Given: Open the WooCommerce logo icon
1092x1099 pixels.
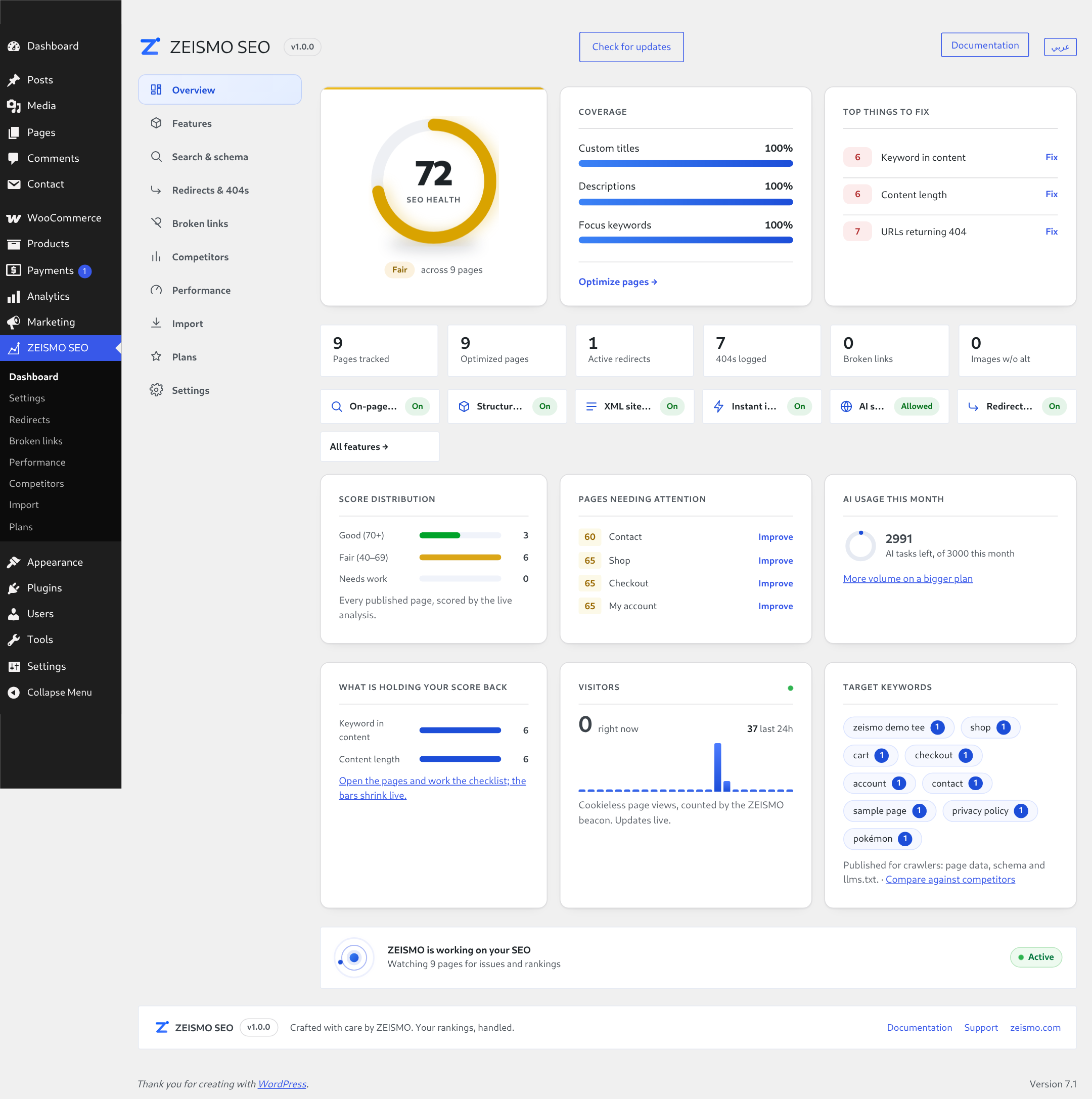Looking at the screenshot, I should point(14,218).
